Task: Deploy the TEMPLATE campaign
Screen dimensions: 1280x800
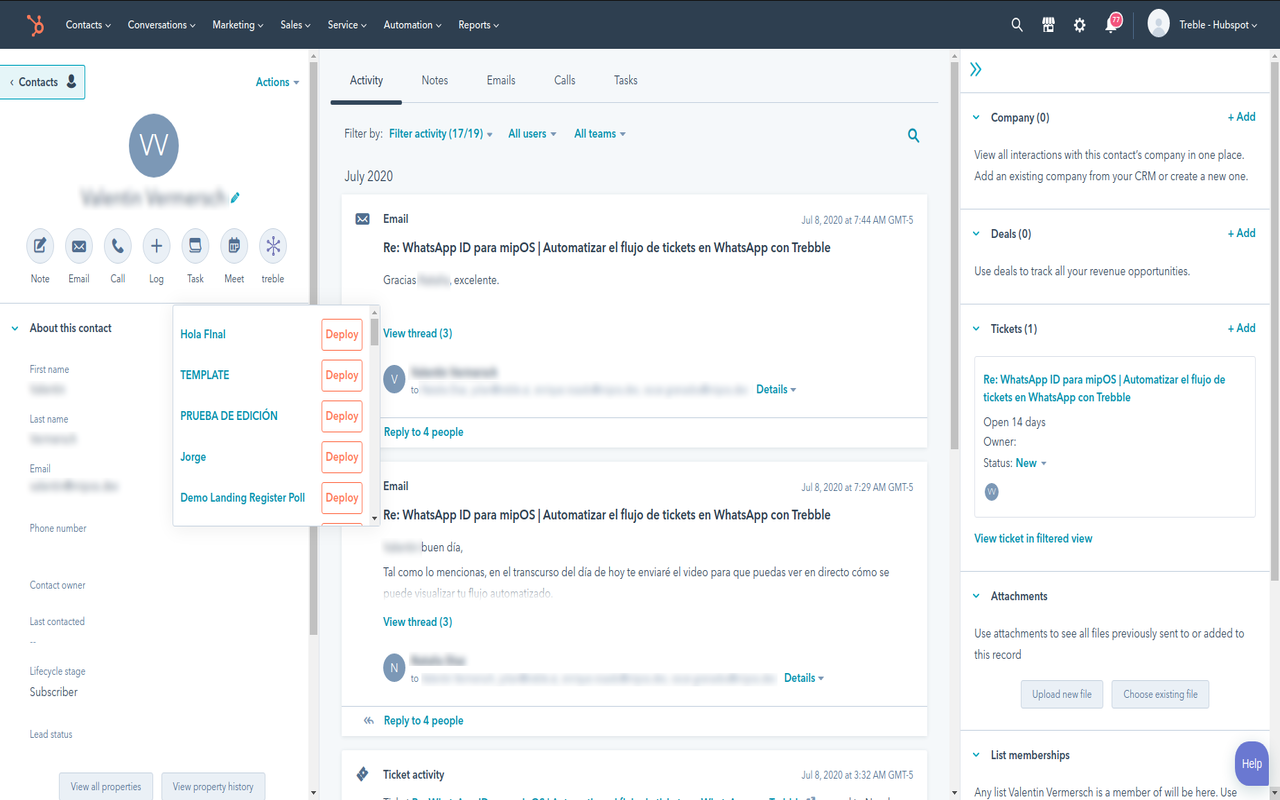Action: [340, 375]
